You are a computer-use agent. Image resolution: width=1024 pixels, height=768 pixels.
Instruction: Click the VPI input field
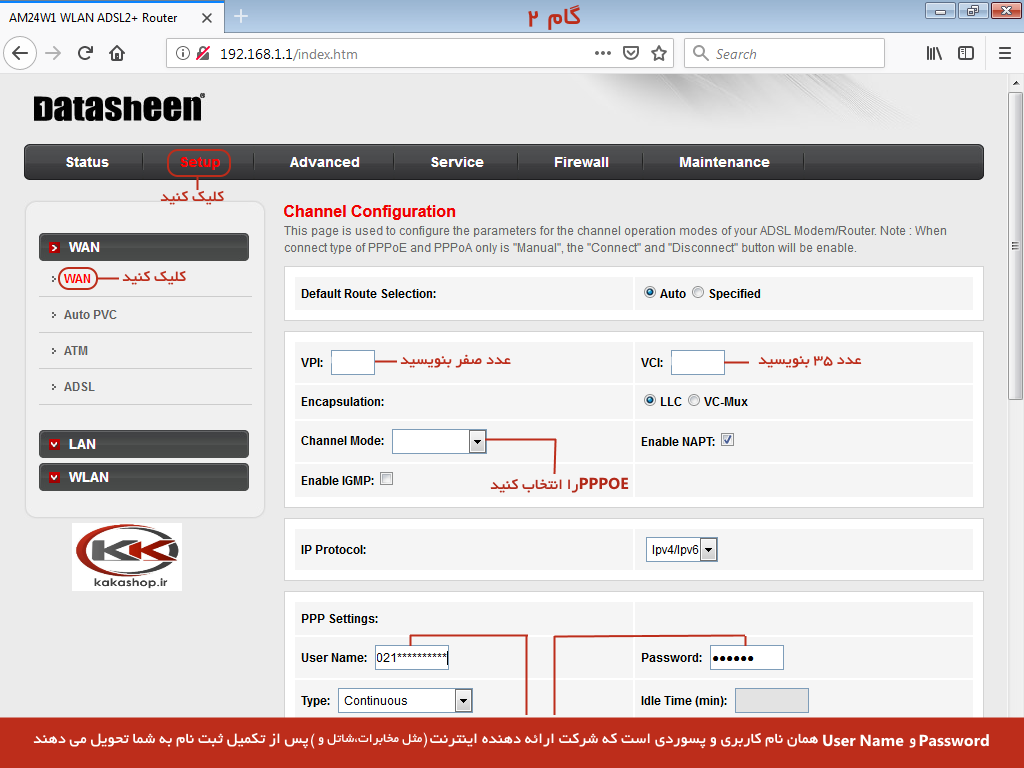point(352,362)
